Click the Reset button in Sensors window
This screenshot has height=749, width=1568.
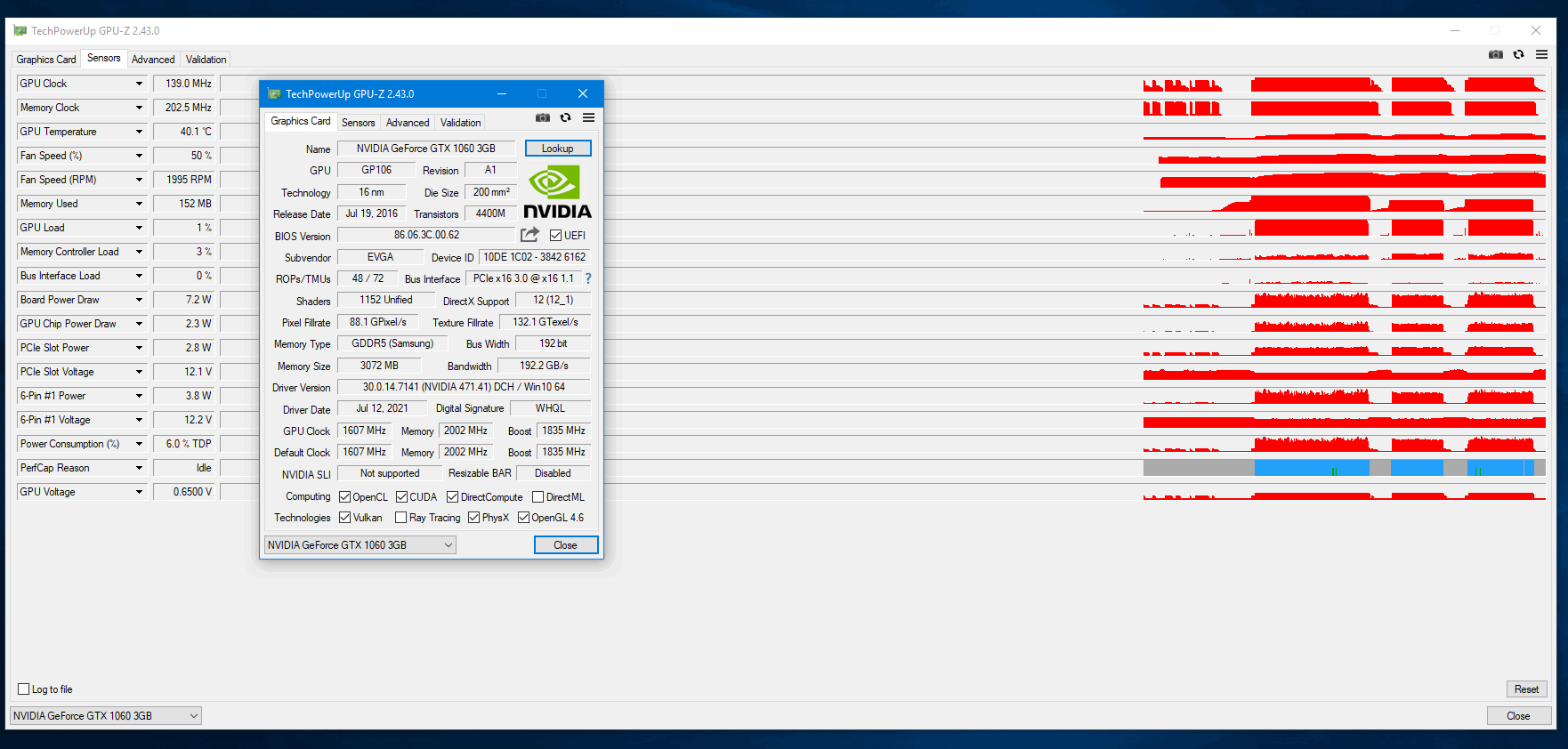click(1527, 689)
